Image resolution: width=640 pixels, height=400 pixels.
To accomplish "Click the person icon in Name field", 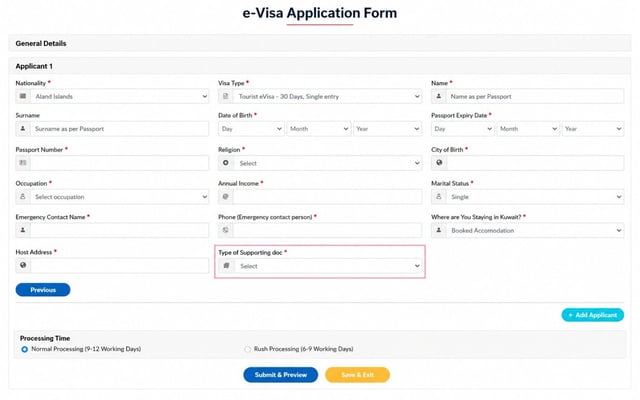I will (x=439, y=96).
